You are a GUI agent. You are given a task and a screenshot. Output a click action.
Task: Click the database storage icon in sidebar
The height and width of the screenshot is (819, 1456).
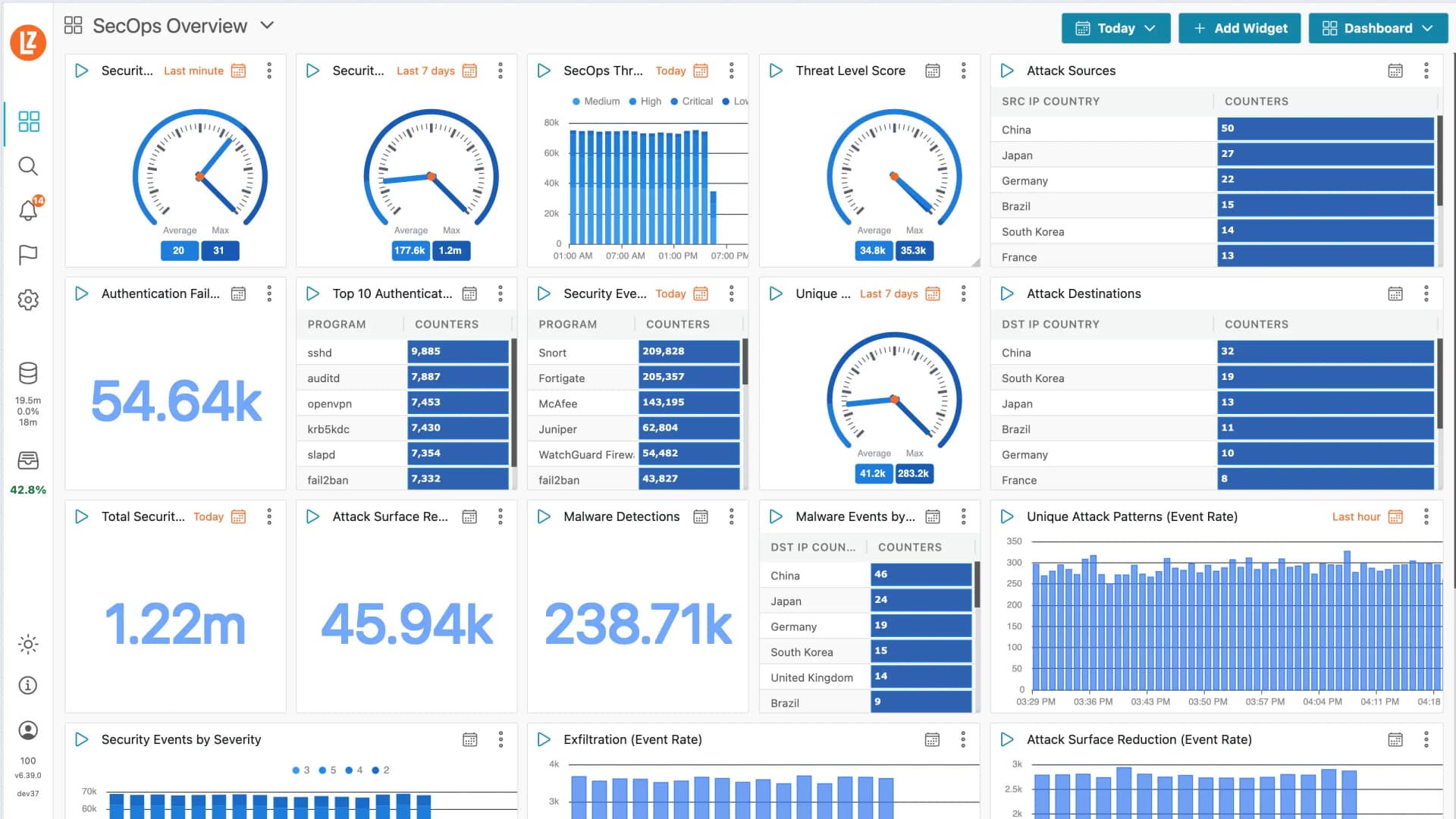pyautogui.click(x=28, y=373)
